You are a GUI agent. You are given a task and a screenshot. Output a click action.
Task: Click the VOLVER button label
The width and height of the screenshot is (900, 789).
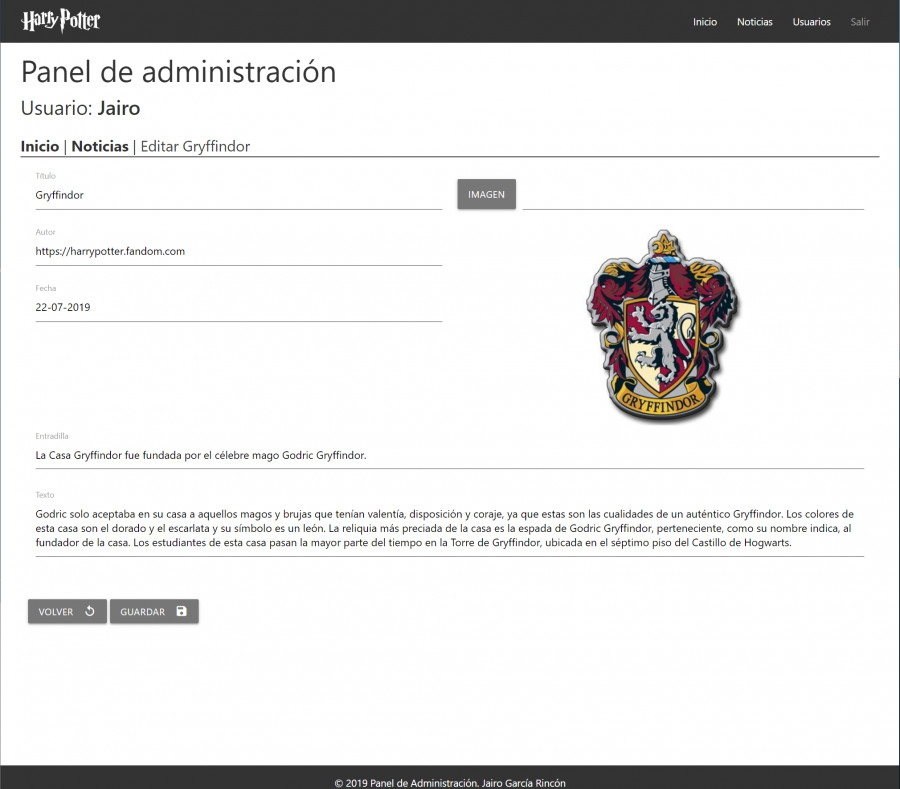[56, 612]
